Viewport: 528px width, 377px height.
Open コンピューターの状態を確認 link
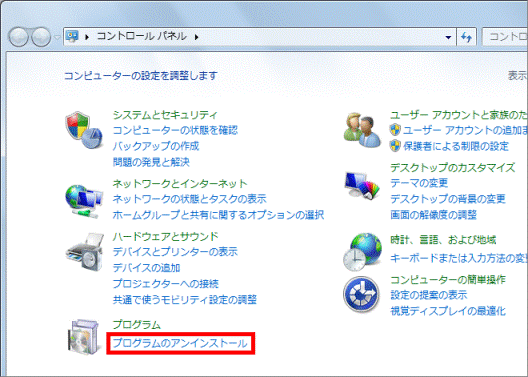click(175, 130)
